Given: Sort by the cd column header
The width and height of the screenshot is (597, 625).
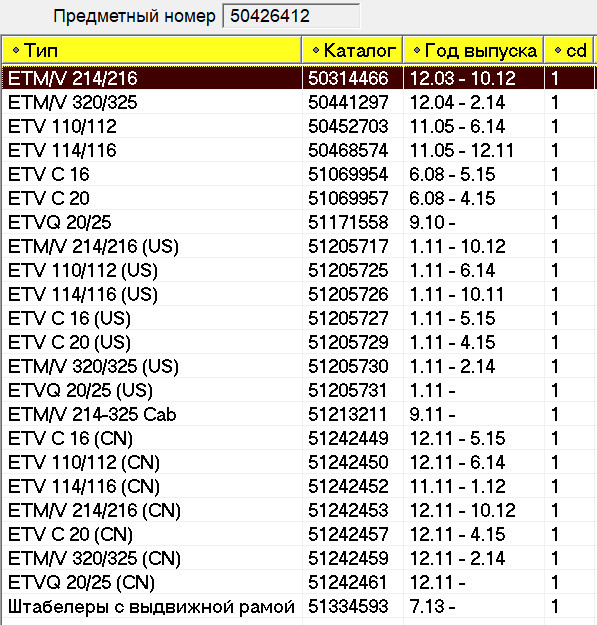Looking at the screenshot, I should click(x=569, y=51).
